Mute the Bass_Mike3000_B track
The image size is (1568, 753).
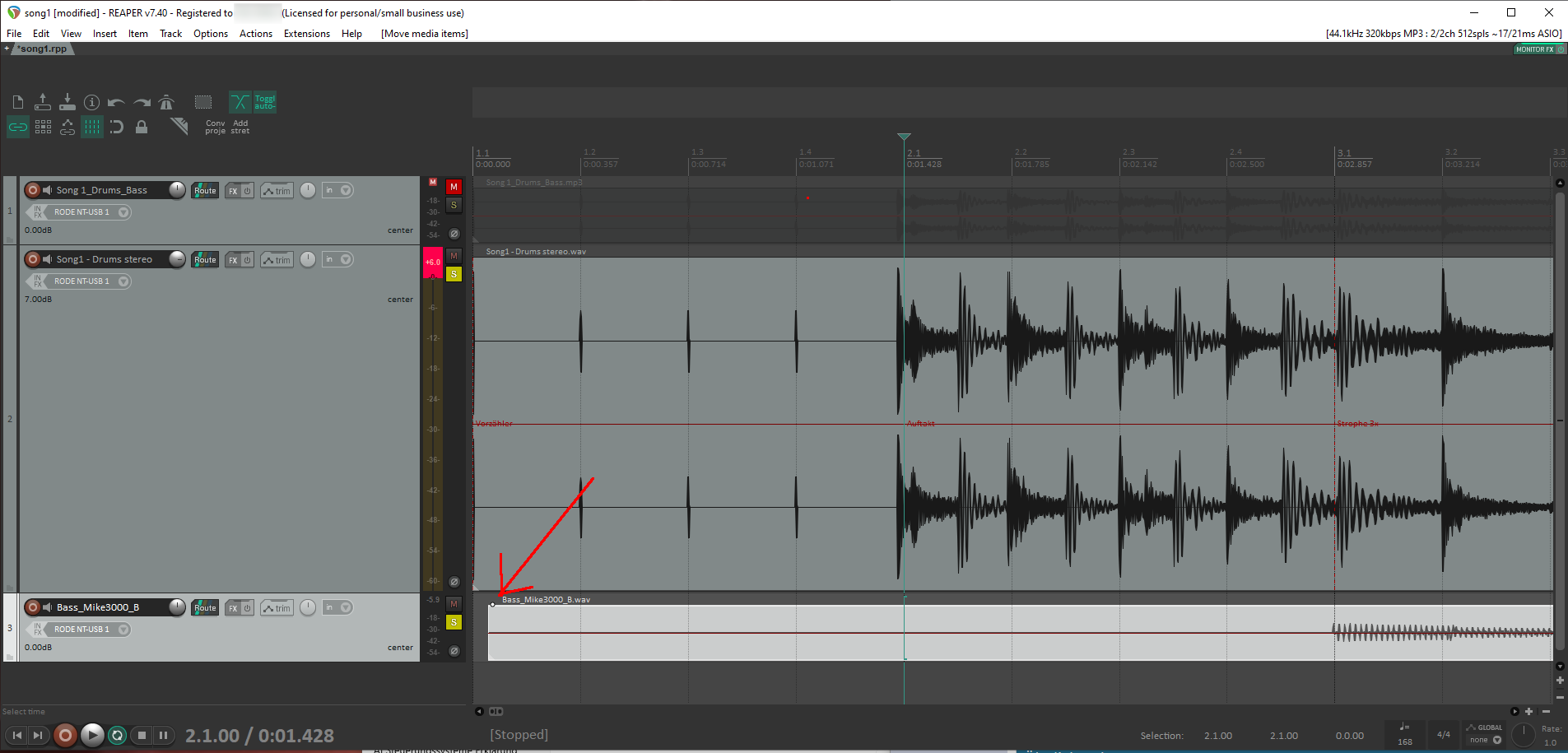(x=454, y=604)
